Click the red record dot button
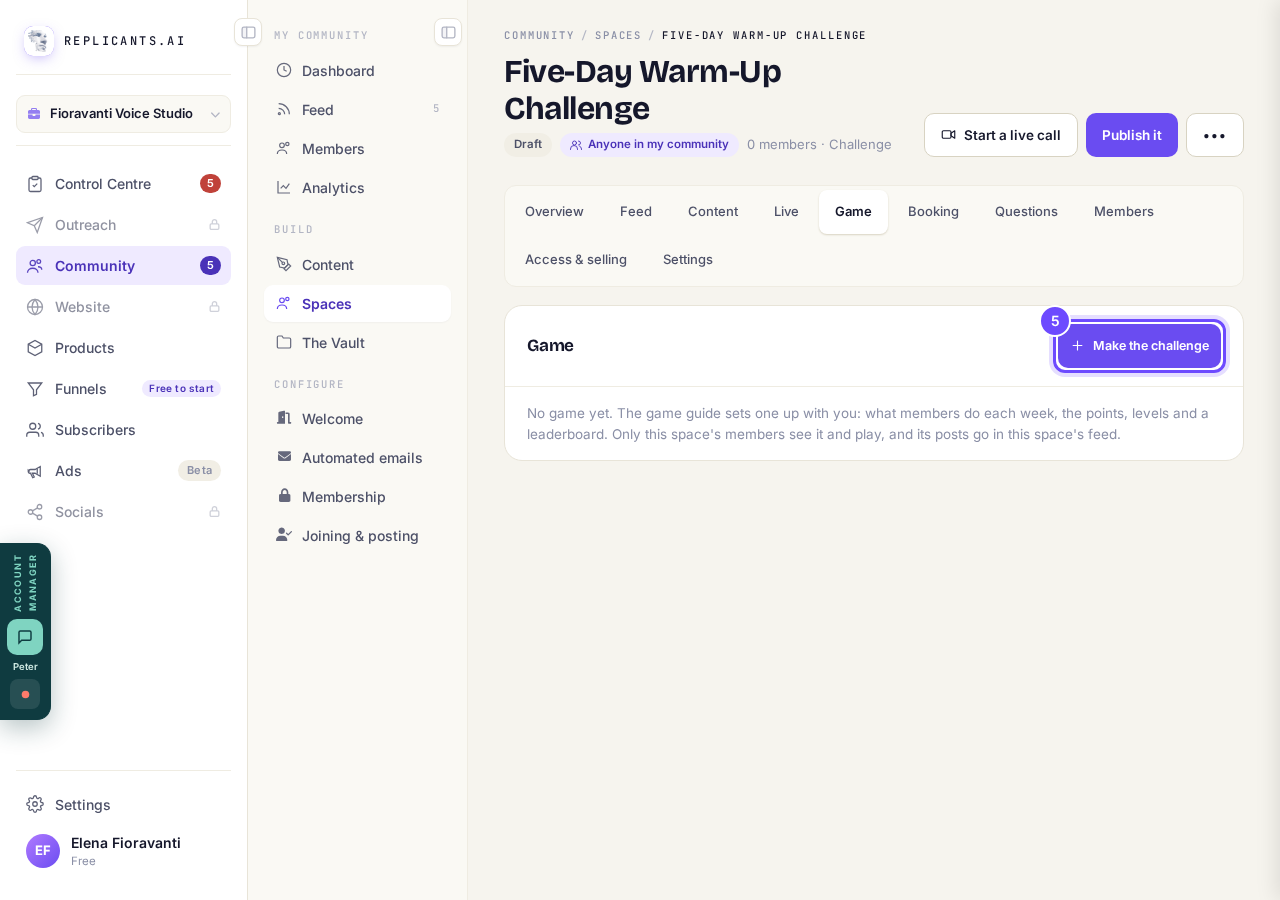Screen dimensions: 1280x900 click(25, 694)
